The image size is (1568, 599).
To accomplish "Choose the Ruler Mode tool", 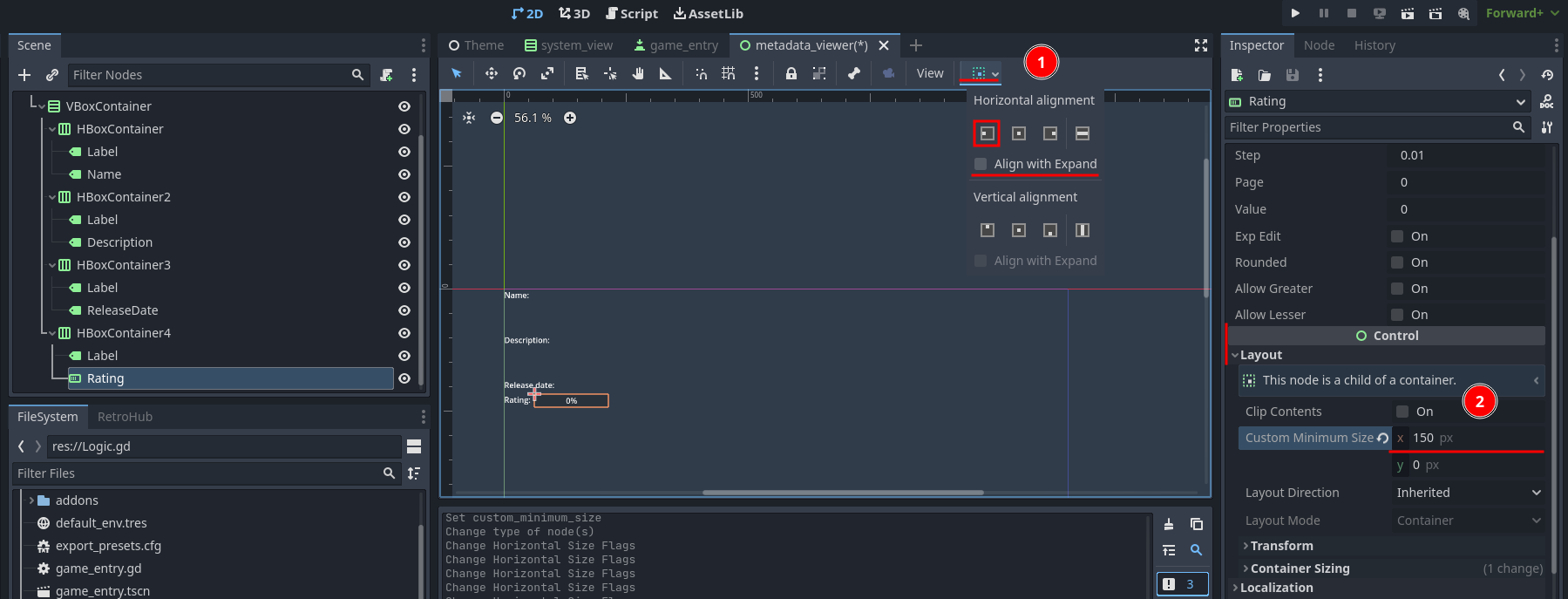I will click(x=666, y=73).
